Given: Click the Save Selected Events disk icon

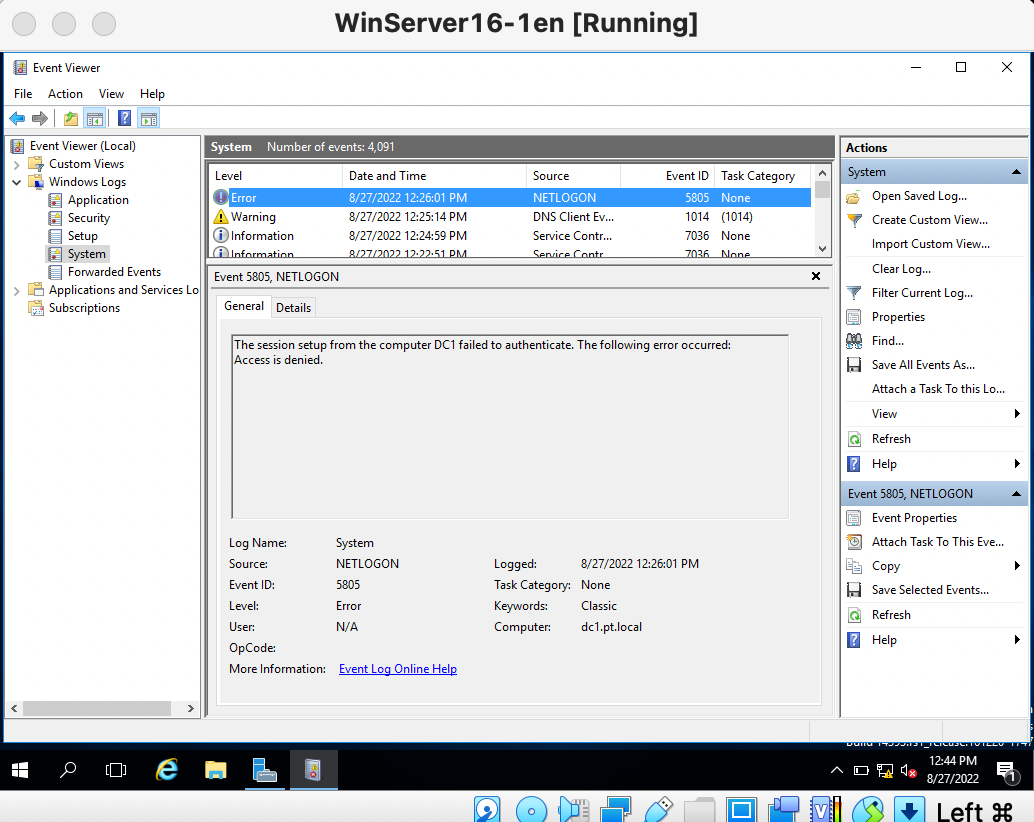Looking at the screenshot, I should [854, 590].
